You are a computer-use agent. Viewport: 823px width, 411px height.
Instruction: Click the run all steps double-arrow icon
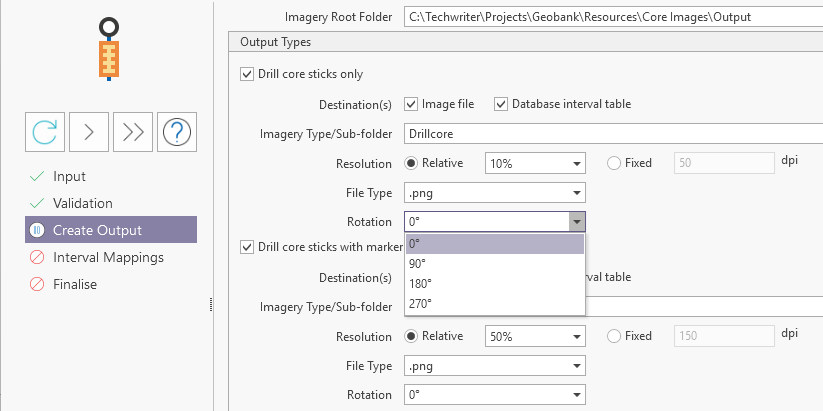click(x=132, y=131)
